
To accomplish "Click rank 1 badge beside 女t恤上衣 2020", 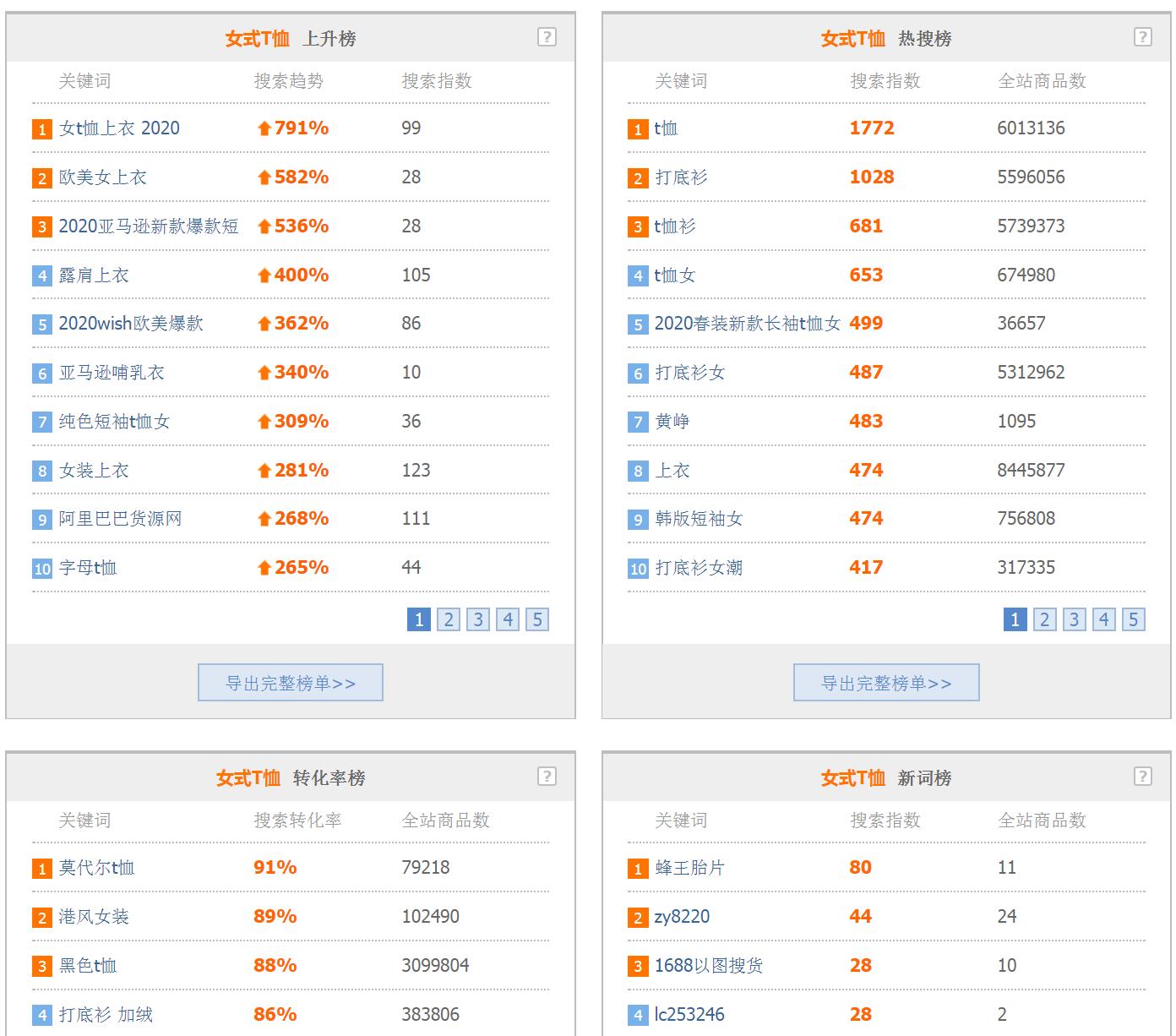I will click(x=42, y=129).
